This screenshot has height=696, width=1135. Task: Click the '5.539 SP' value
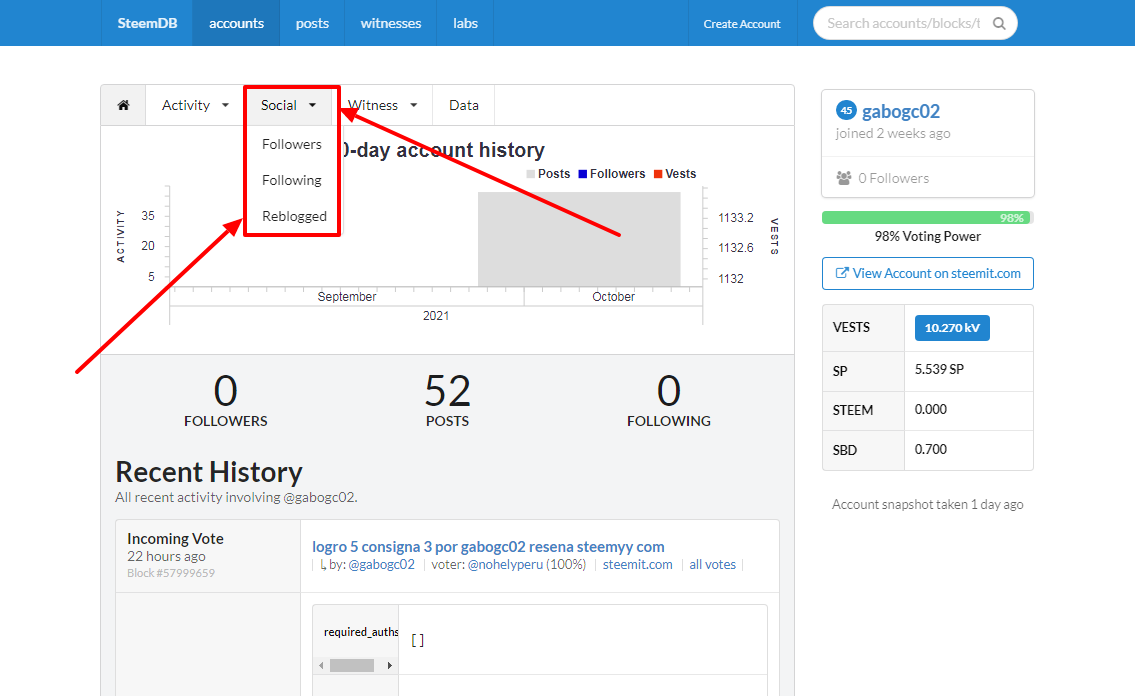coord(939,369)
